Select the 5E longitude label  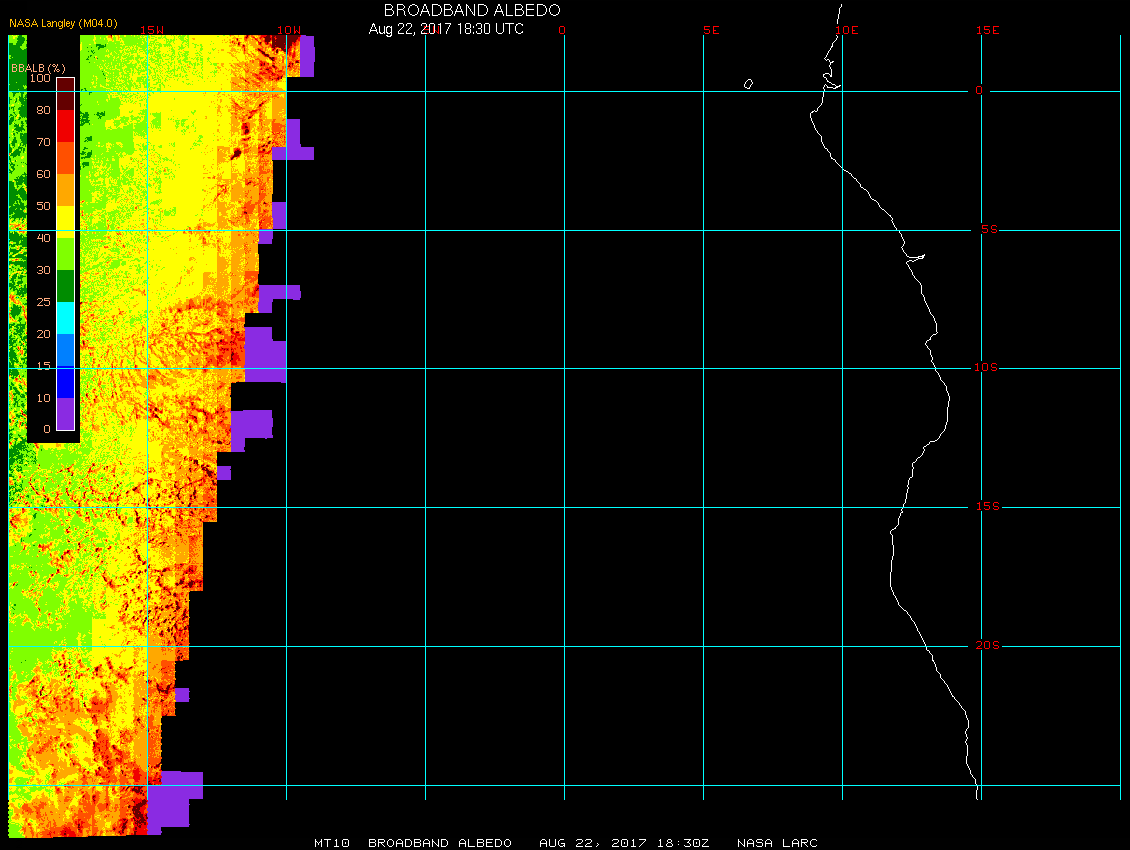(x=711, y=30)
